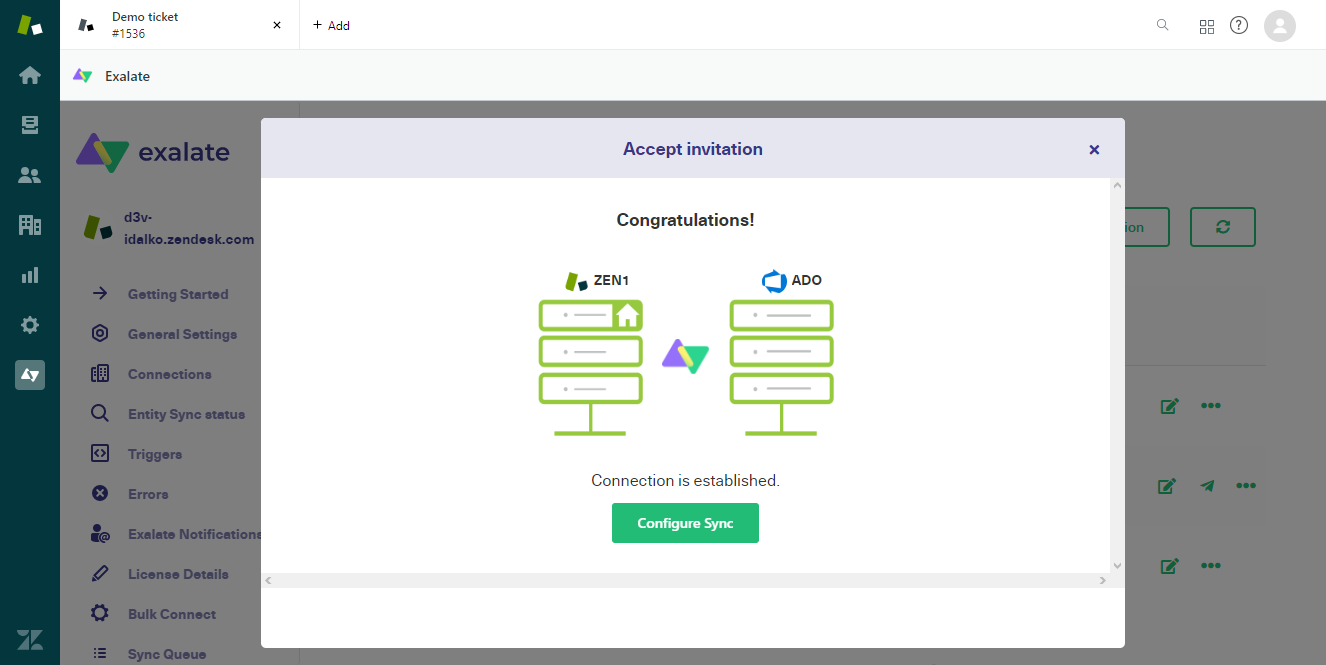Open the Zendesk products grid icon
The width and height of the screenshot is (1326, 665).
pyautogui.click(x=1207, y=26)
